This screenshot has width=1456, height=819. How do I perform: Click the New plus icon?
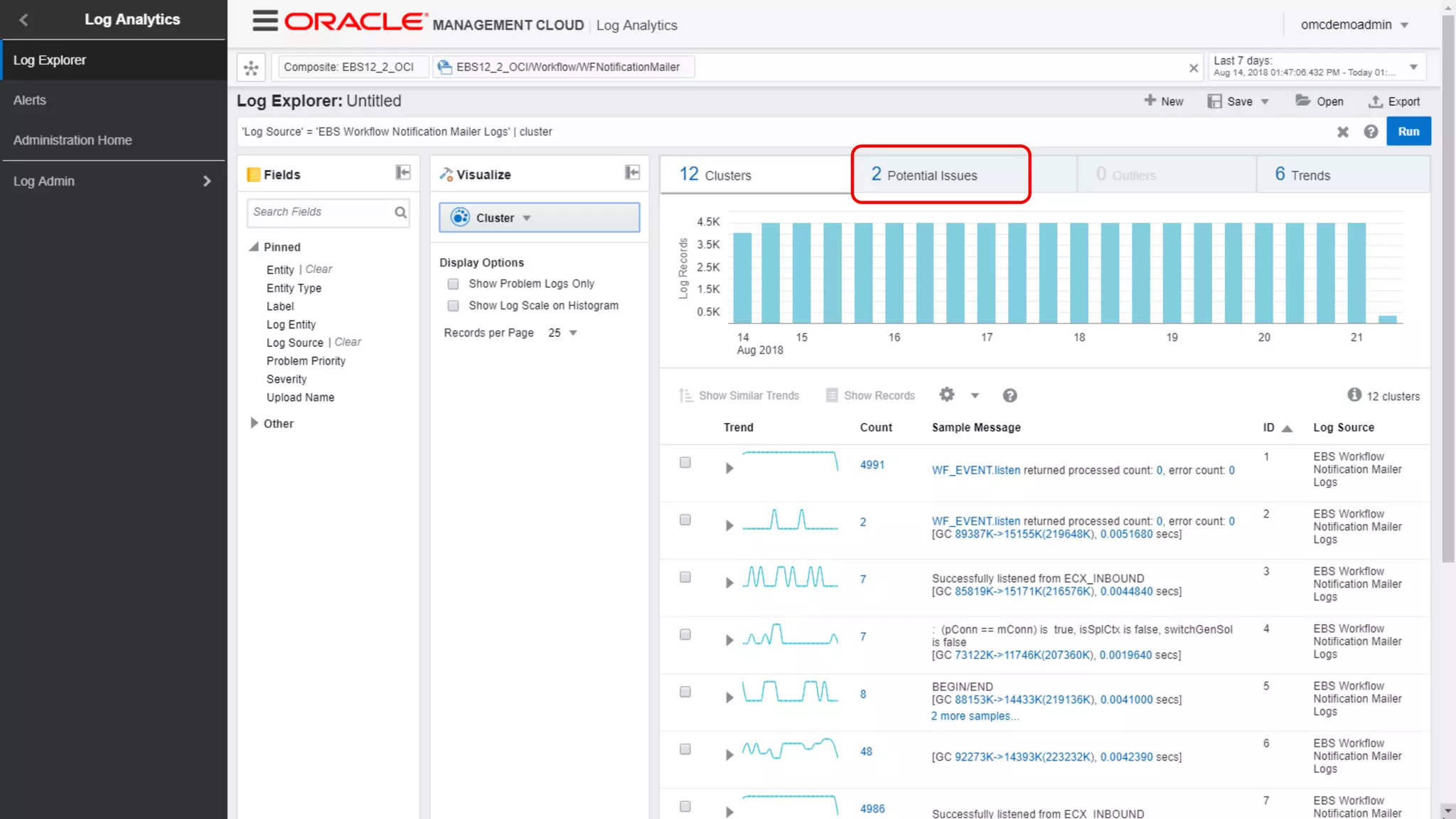coord(1150,100)
